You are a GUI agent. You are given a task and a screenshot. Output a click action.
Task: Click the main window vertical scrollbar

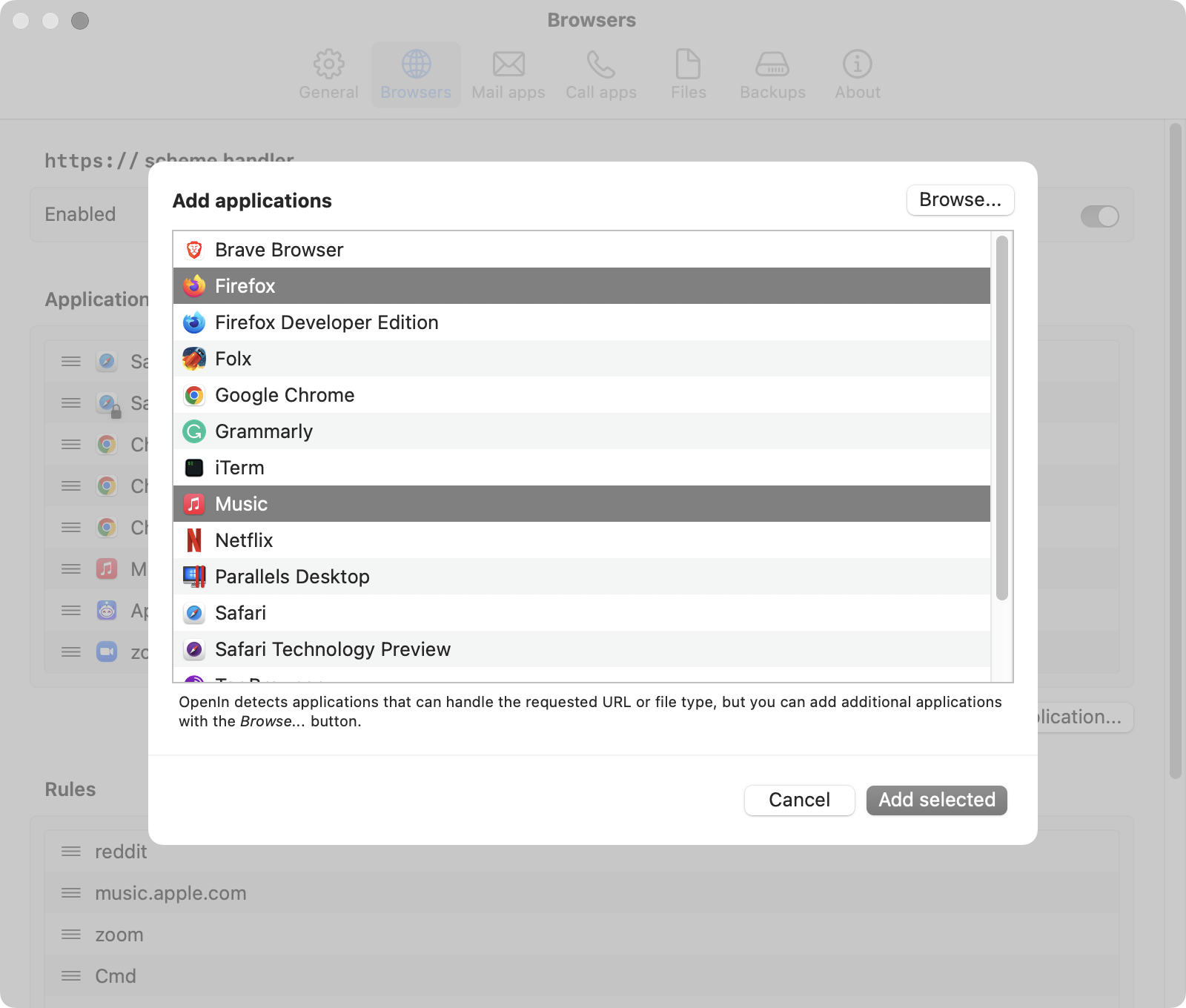click(x=1175, y=451)
